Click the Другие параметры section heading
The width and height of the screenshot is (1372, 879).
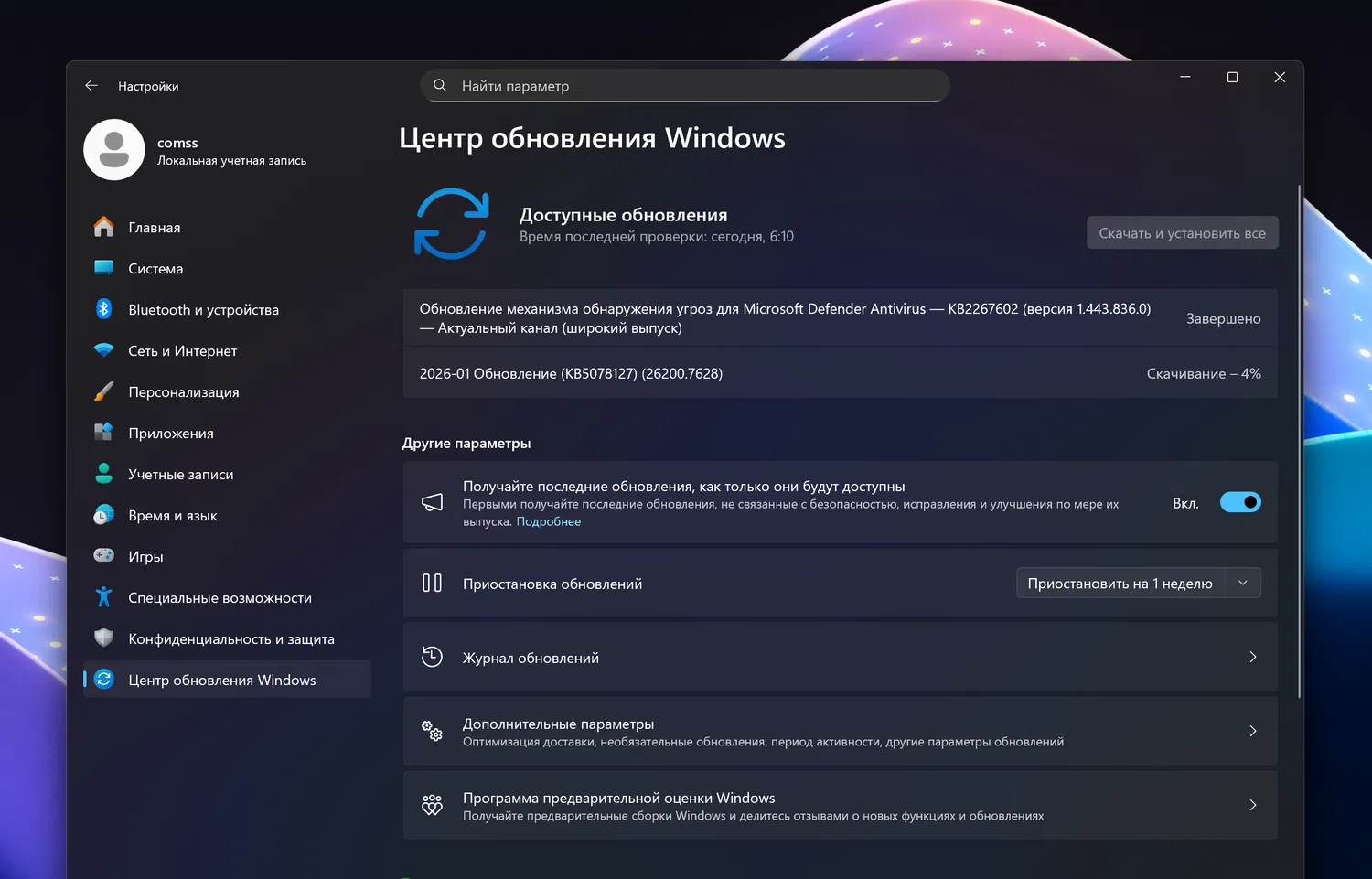point(466,444)
